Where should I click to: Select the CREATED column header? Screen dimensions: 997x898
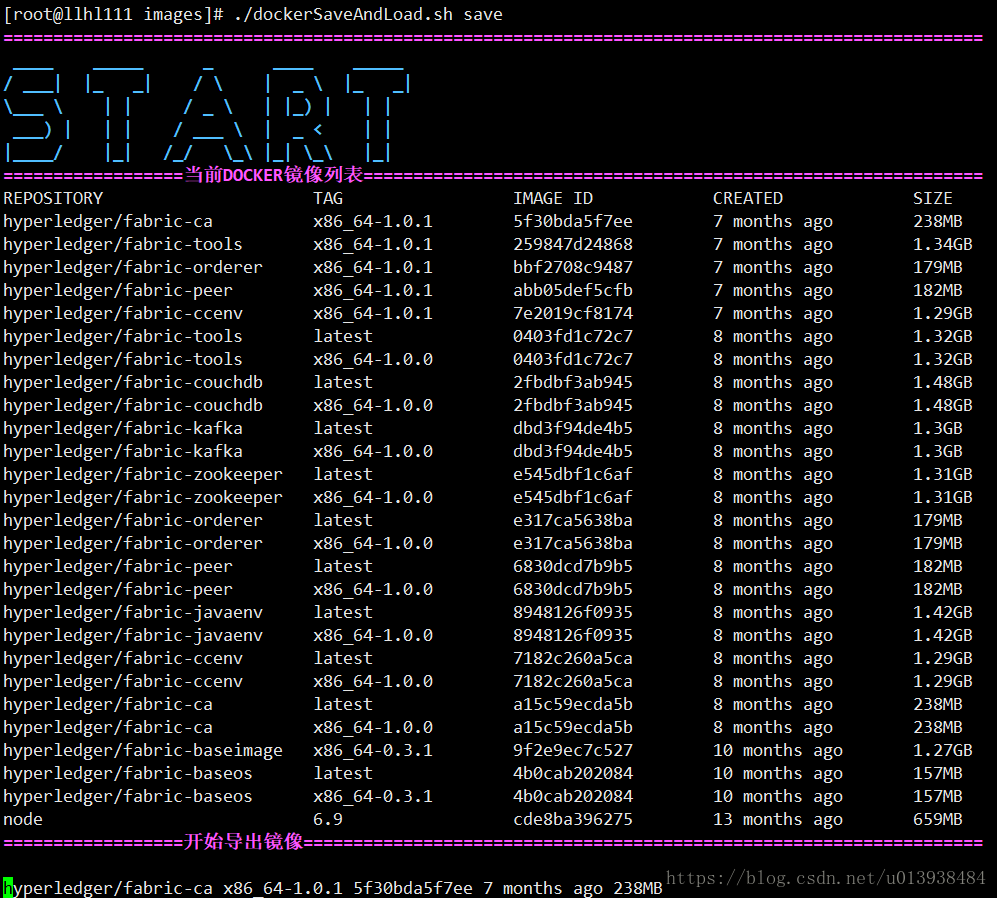747,198
